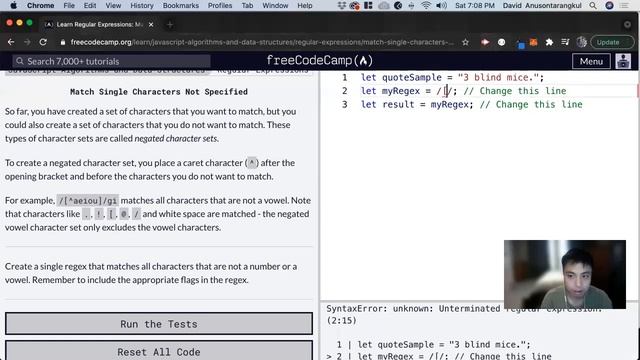
Task: Click the Siri icon in menu bar
Action: coord(609,5)
